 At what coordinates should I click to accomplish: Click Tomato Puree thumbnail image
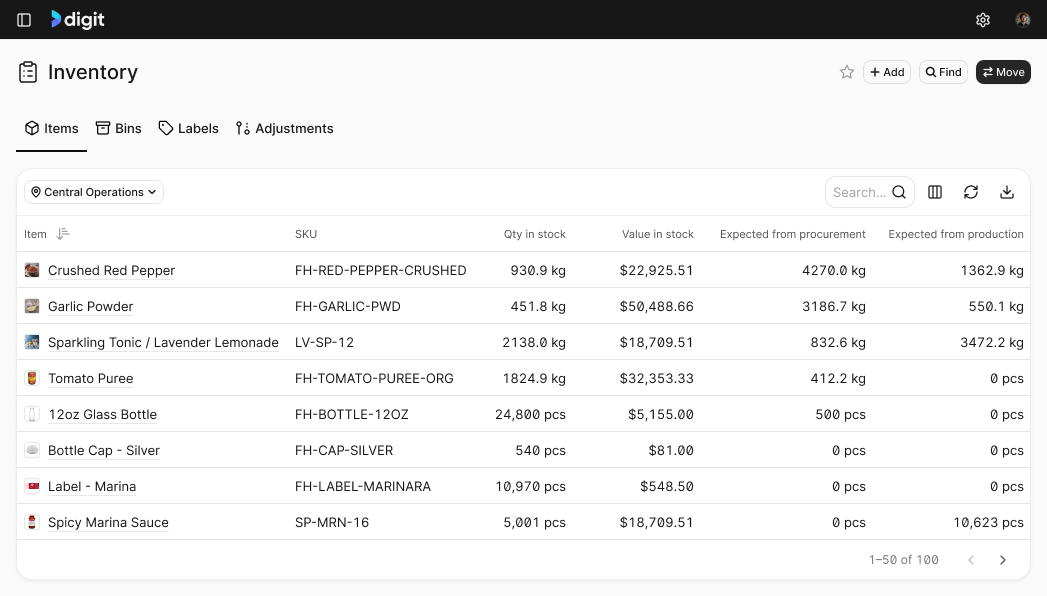pyautogui.click(x=32, y=378)
